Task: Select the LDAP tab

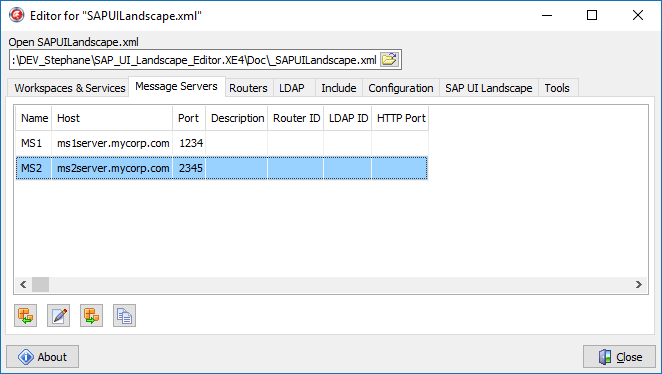Action: [292, 88]
